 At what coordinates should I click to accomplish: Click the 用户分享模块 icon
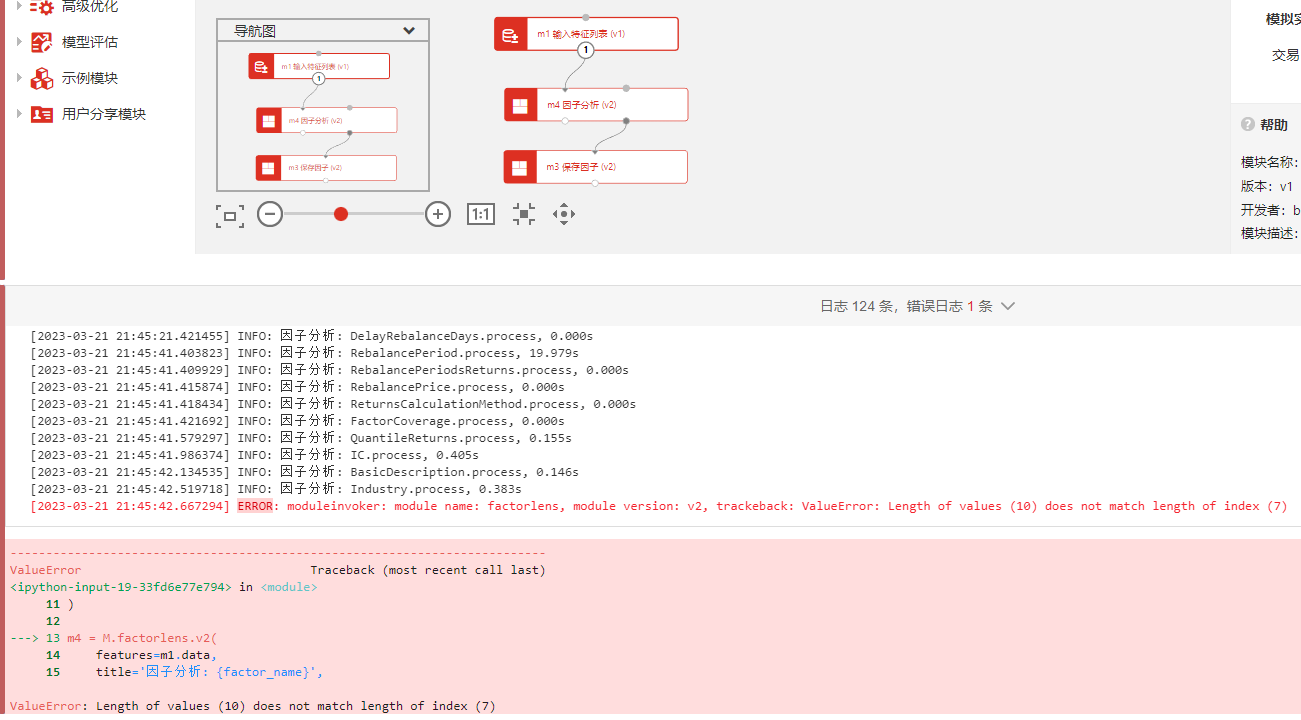[41, 114]
